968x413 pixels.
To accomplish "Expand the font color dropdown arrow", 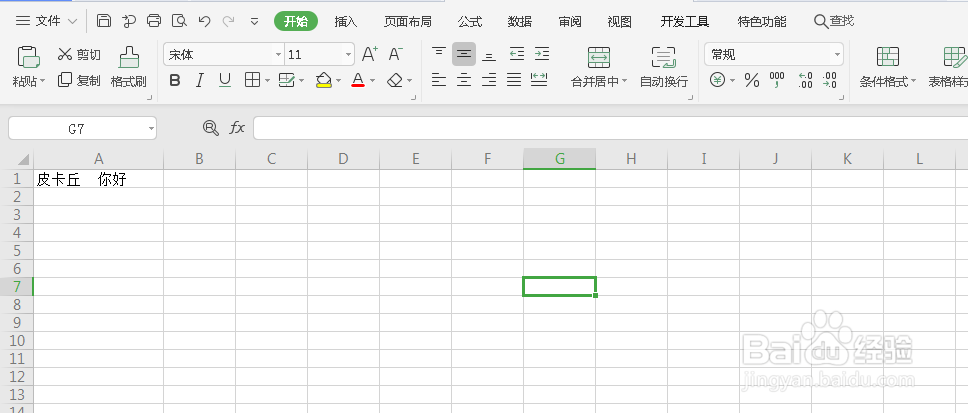I will [x=372, y=81].
